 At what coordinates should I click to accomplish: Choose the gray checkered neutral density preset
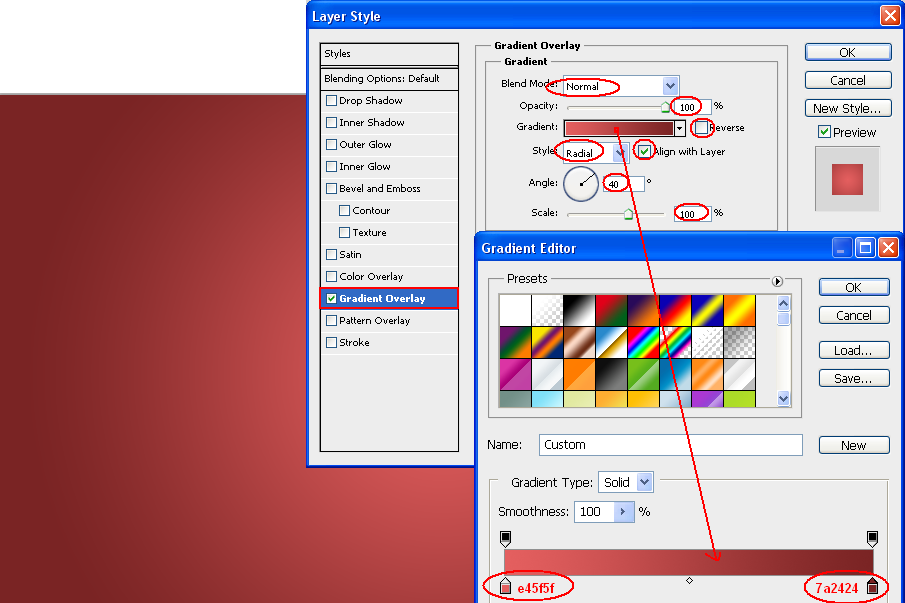[x=739, y=343]
